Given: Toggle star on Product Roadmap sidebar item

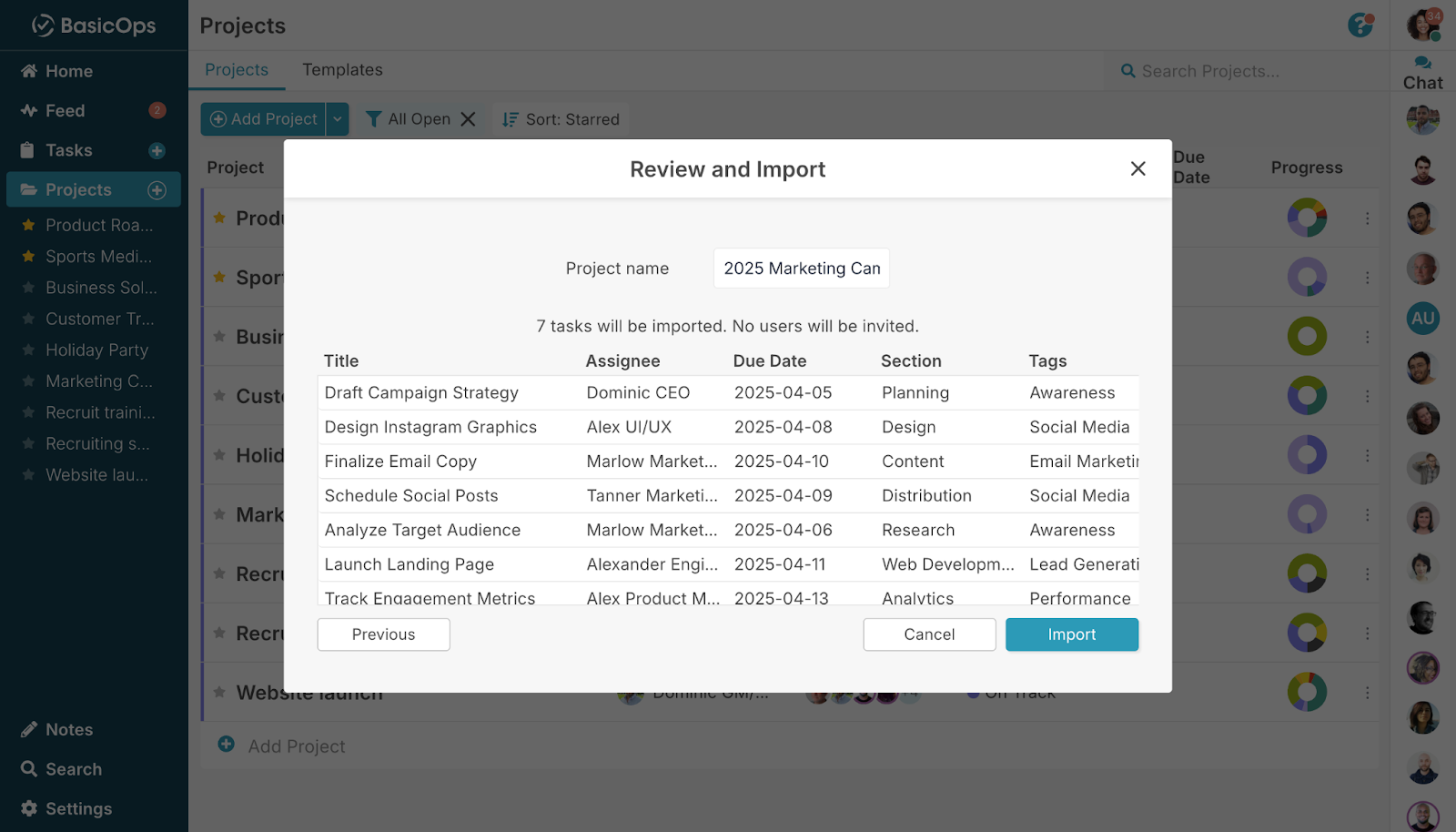Looking at the screenshot, I should click(29, 225).
